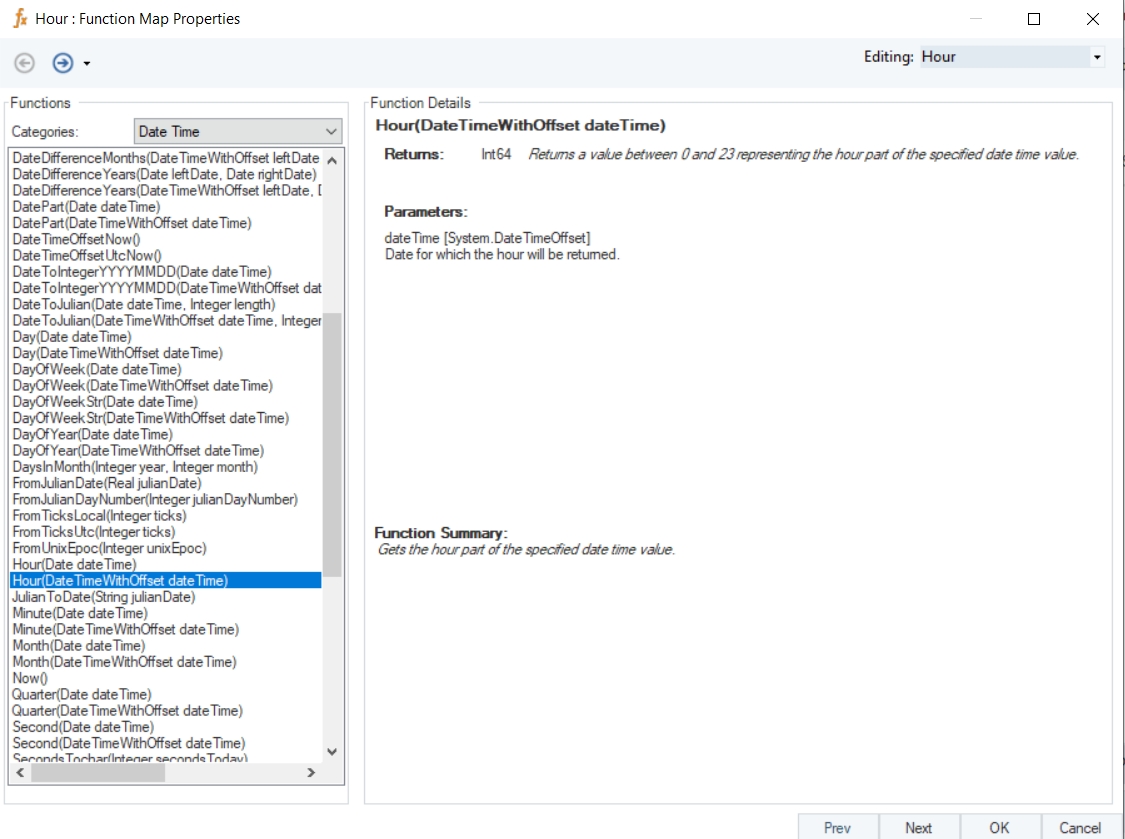
Task: Choose DaysInMonth function from list
Action: (x=134, y=467)
